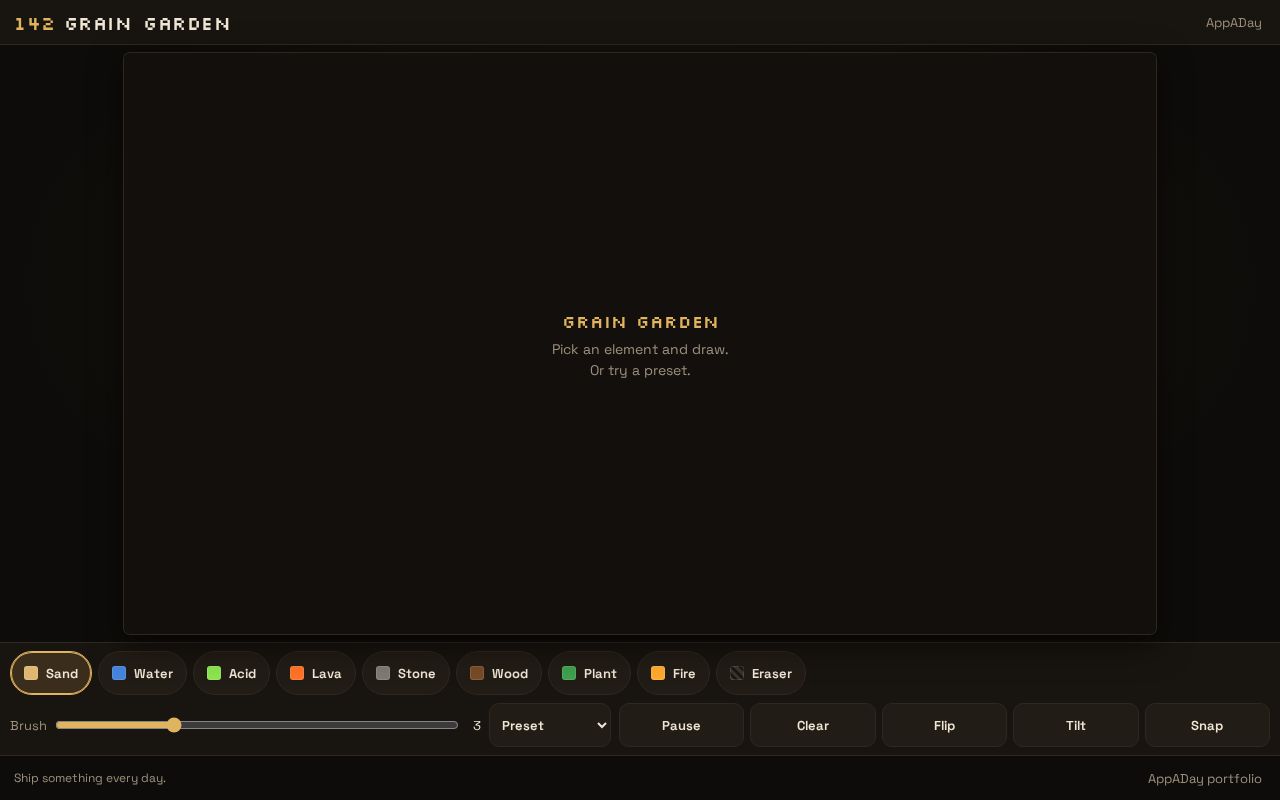
Task: Pause the simulation
Action: (681, 725)
